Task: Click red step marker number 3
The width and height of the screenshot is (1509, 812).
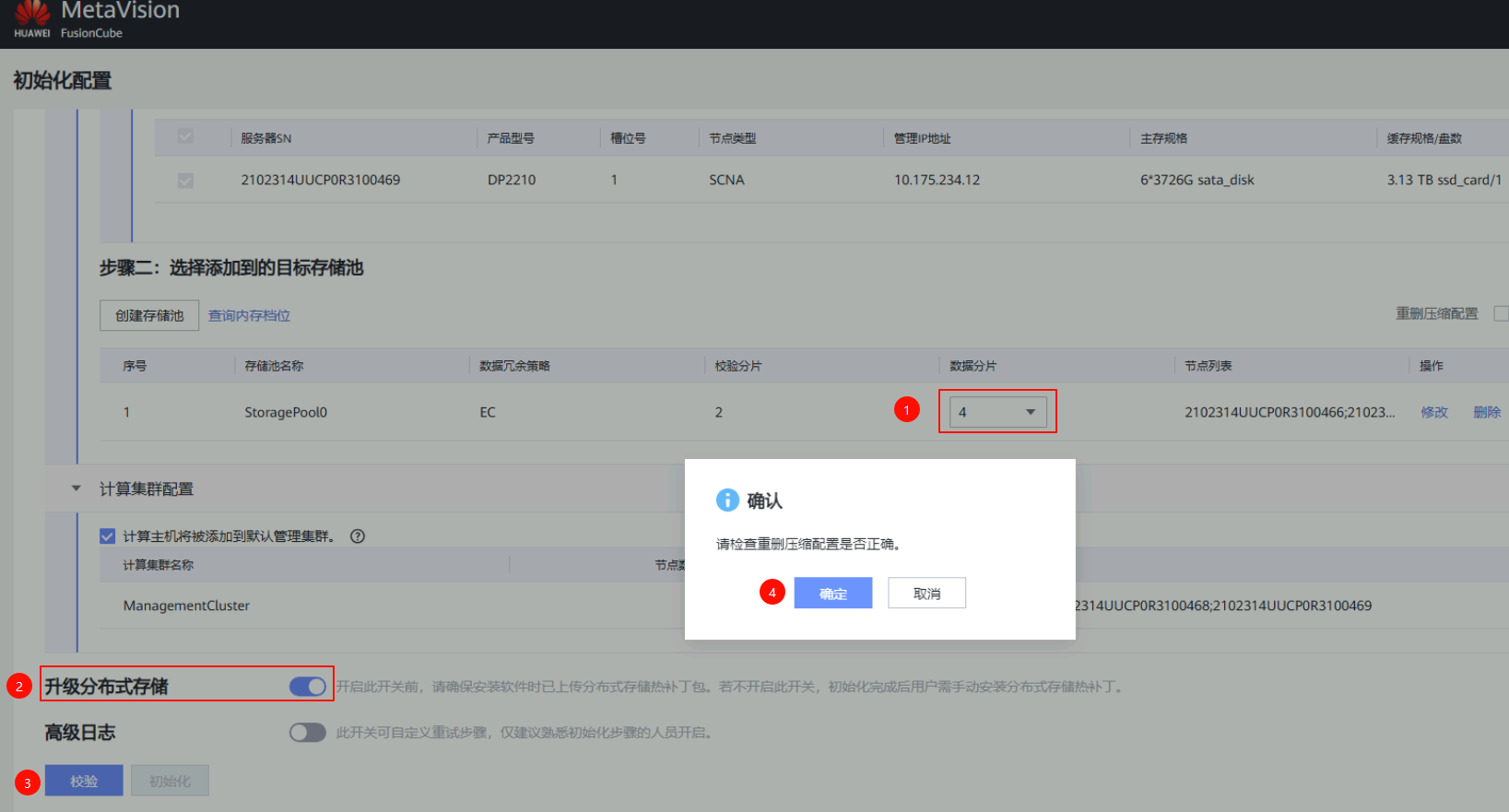Action: [x=28, y=783]
